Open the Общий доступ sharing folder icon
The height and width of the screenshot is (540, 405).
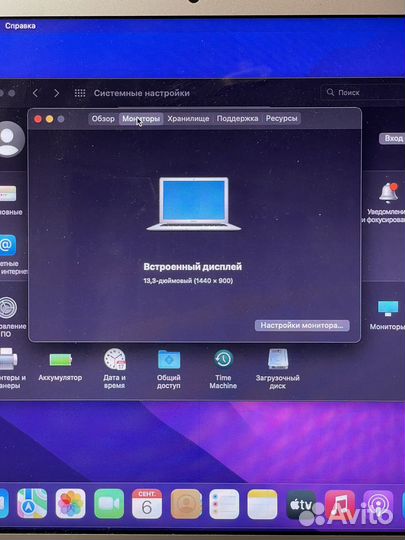point(169,359)
